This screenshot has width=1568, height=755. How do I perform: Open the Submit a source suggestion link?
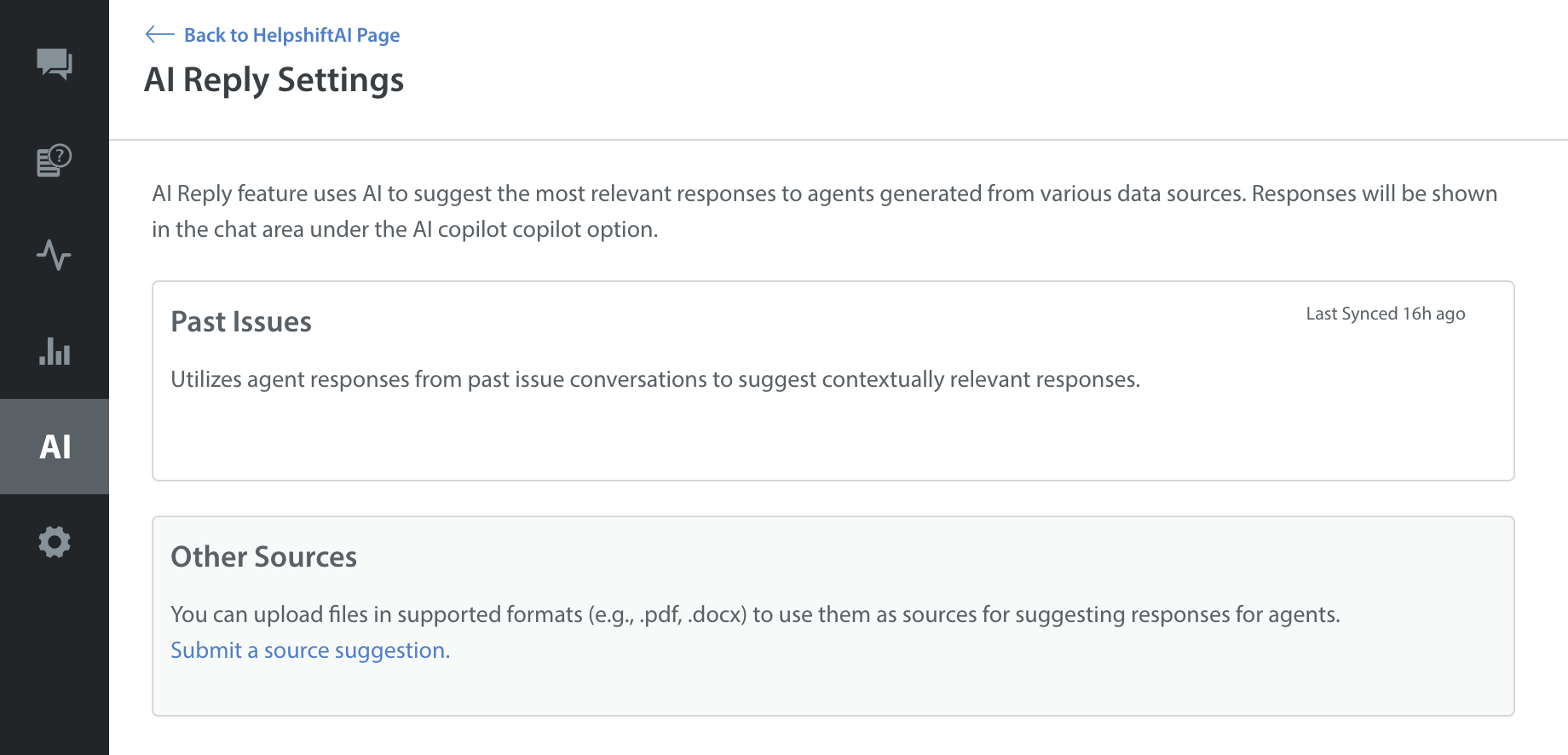[x=310, y=650]
